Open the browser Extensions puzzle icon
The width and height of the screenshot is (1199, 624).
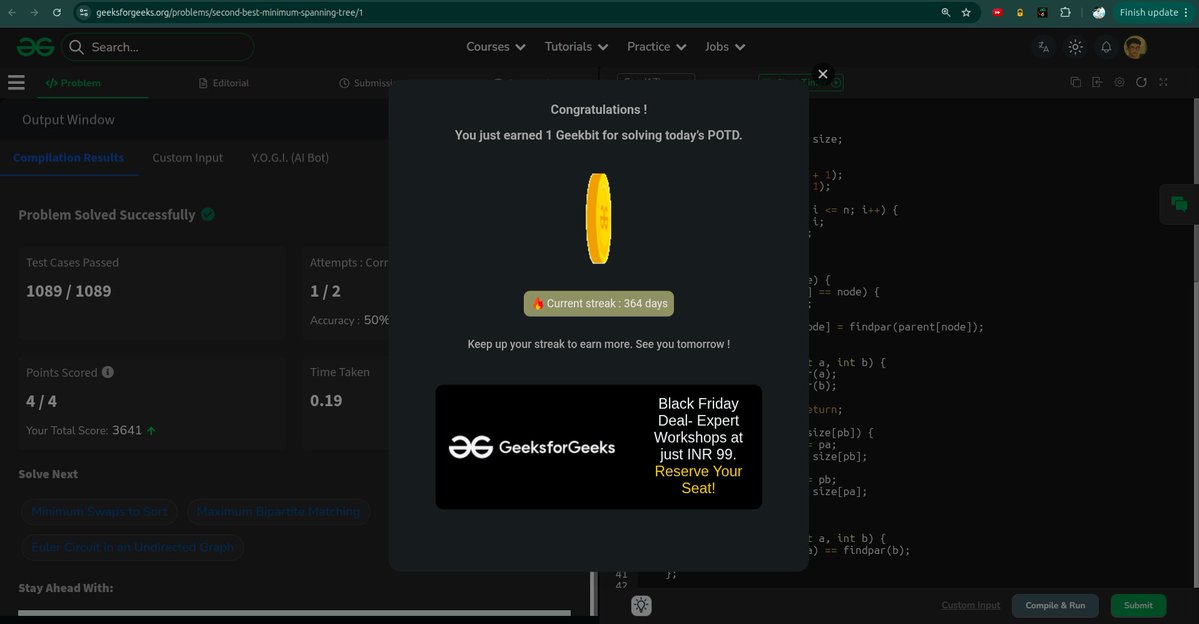1065,12
